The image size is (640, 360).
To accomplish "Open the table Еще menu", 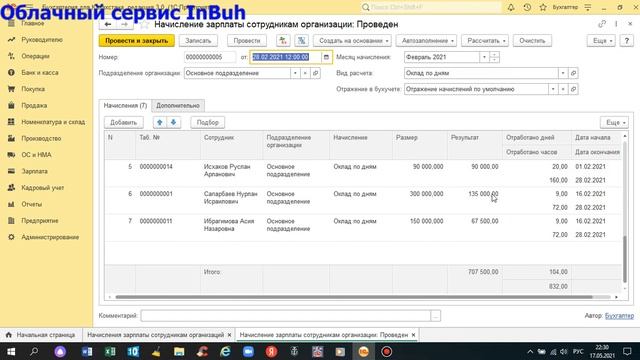I will (x=614, y=122).
